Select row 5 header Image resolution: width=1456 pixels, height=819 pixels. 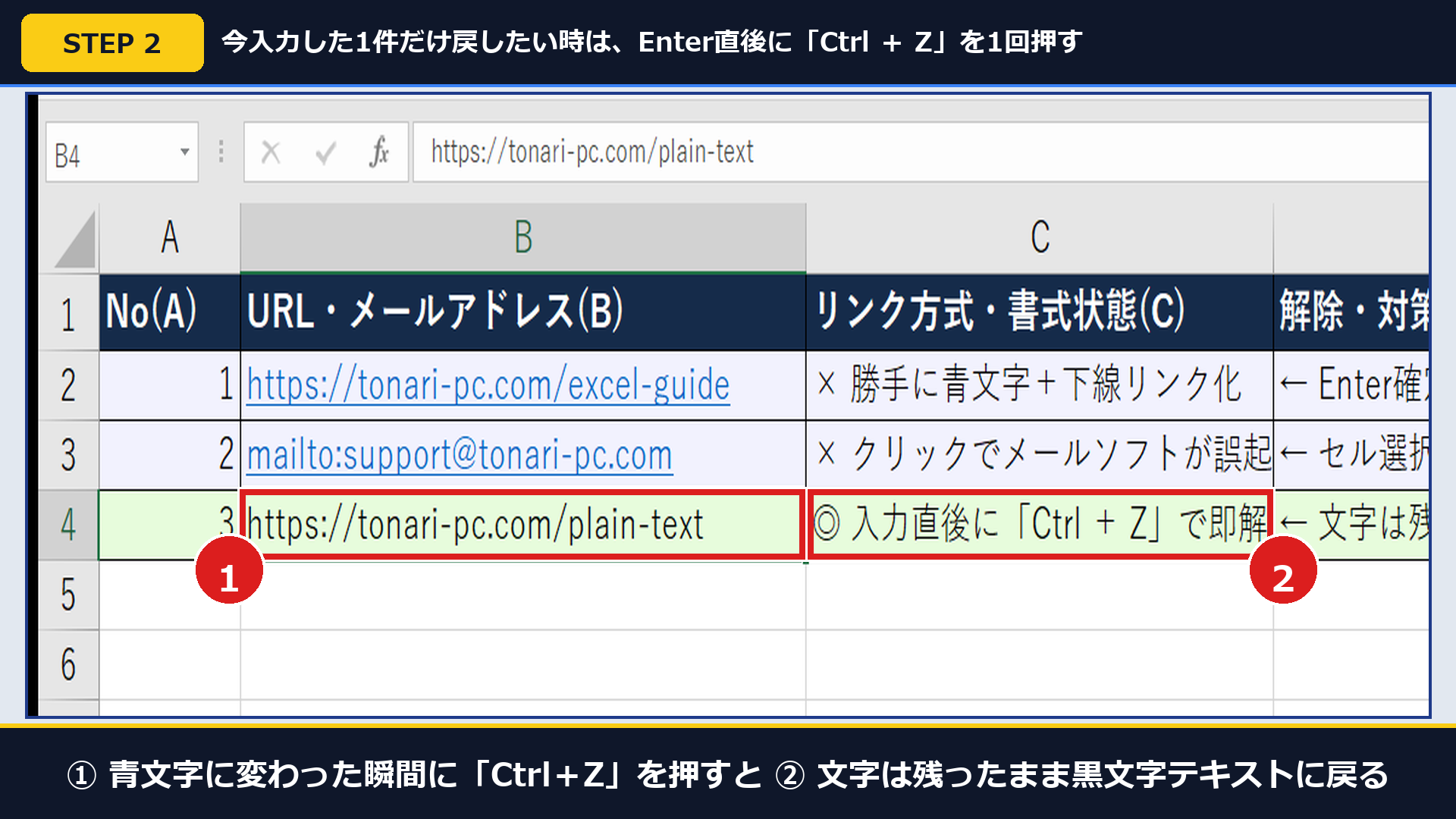click(x=68, y=595)
